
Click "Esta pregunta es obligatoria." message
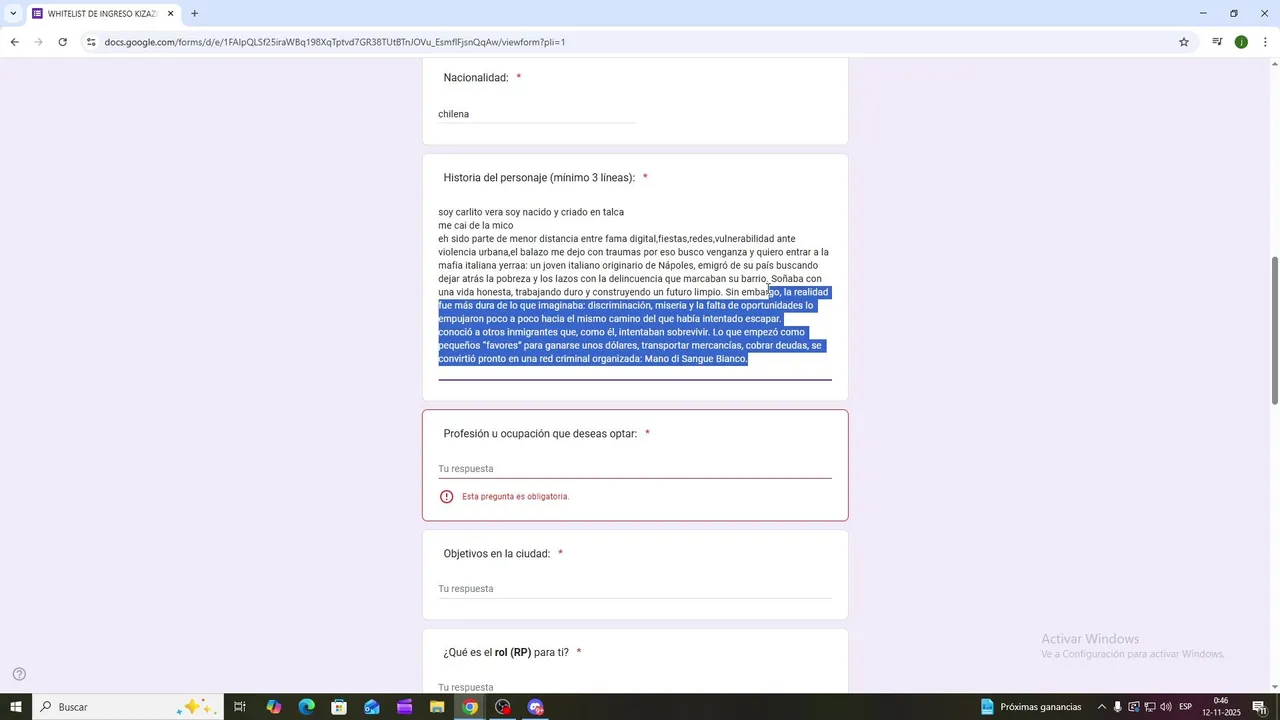515,497
